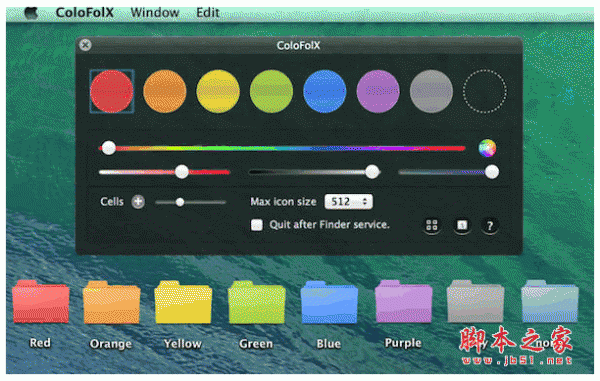600x381 pixels.
Task: Click the Red folder name label
Action: (40, 343)
